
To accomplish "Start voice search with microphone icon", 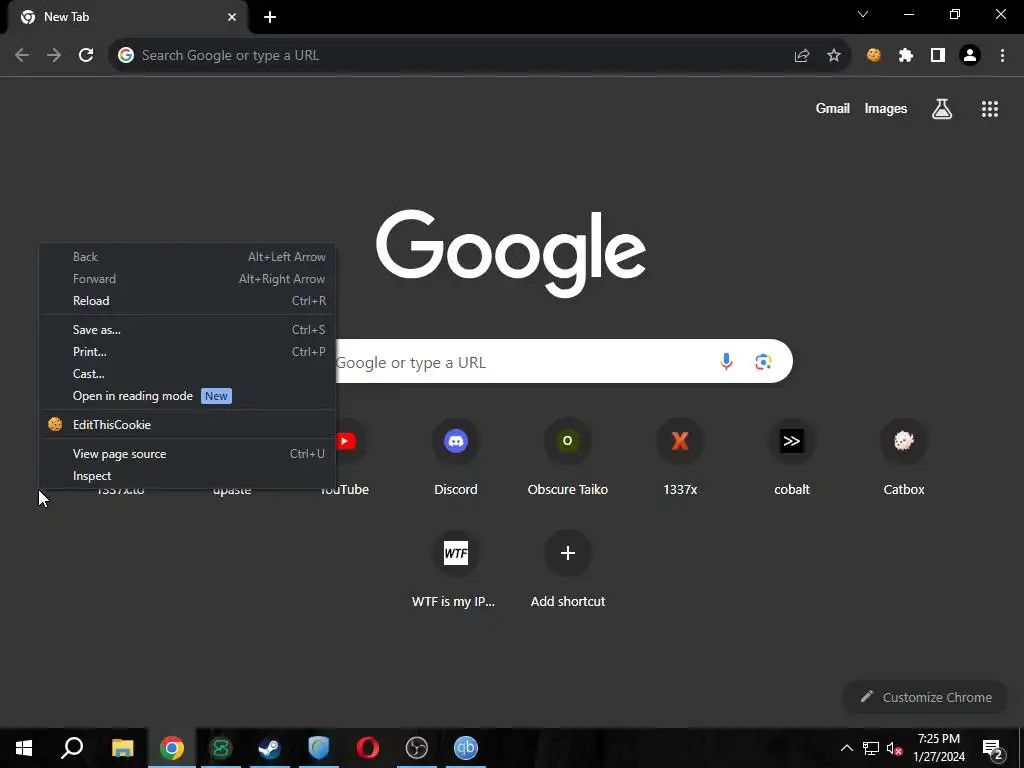I will coord(726,361).
